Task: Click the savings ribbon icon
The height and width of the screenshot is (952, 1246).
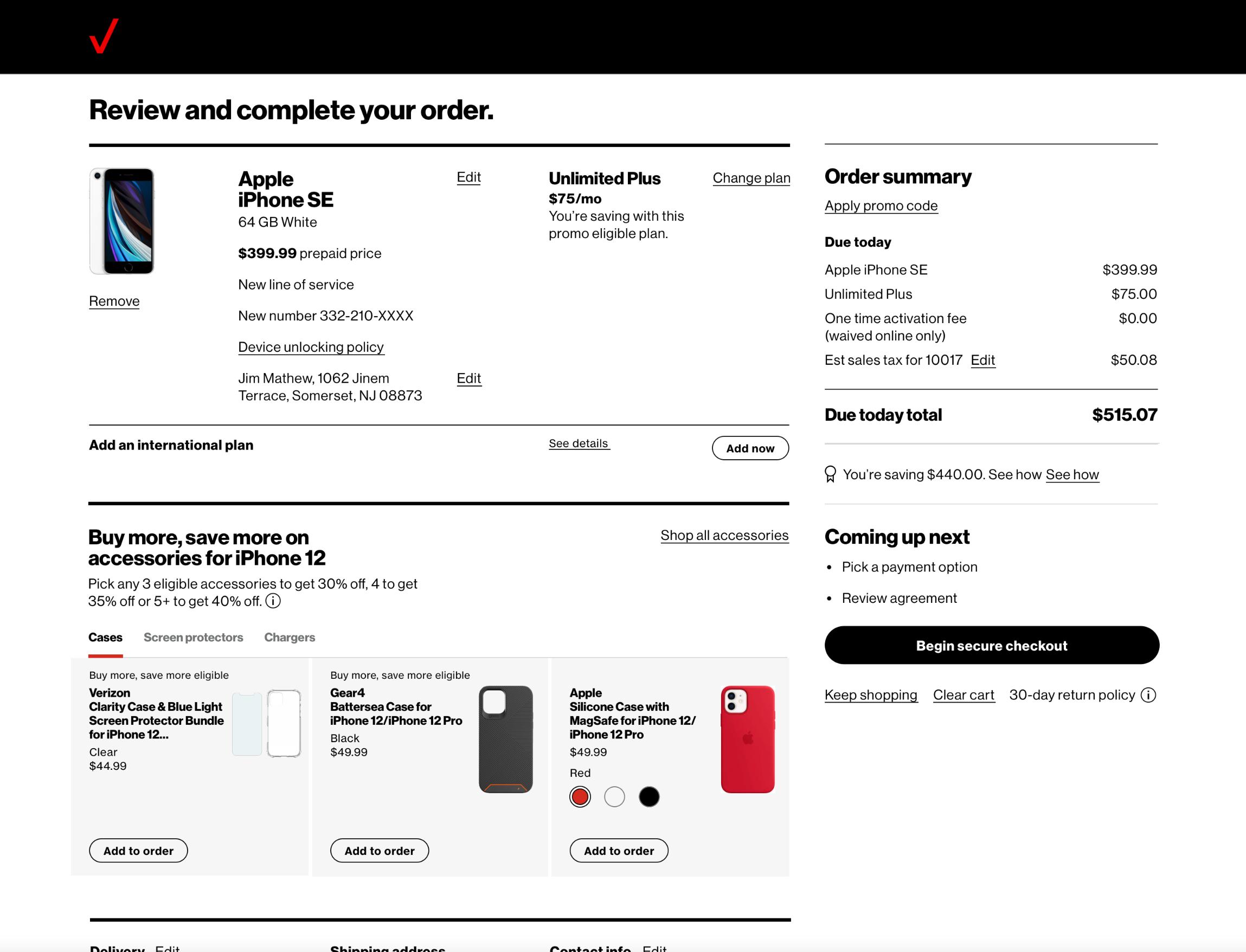Action: click(830, 474)
